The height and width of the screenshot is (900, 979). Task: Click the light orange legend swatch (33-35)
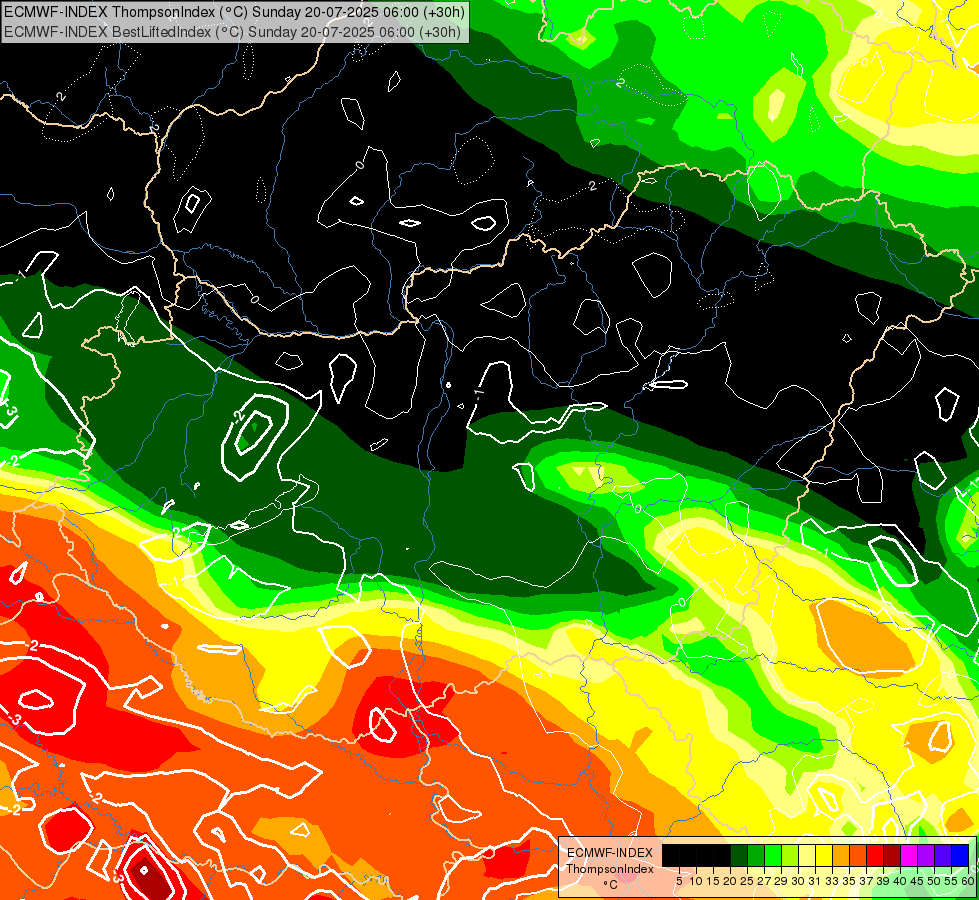[841, 855]
